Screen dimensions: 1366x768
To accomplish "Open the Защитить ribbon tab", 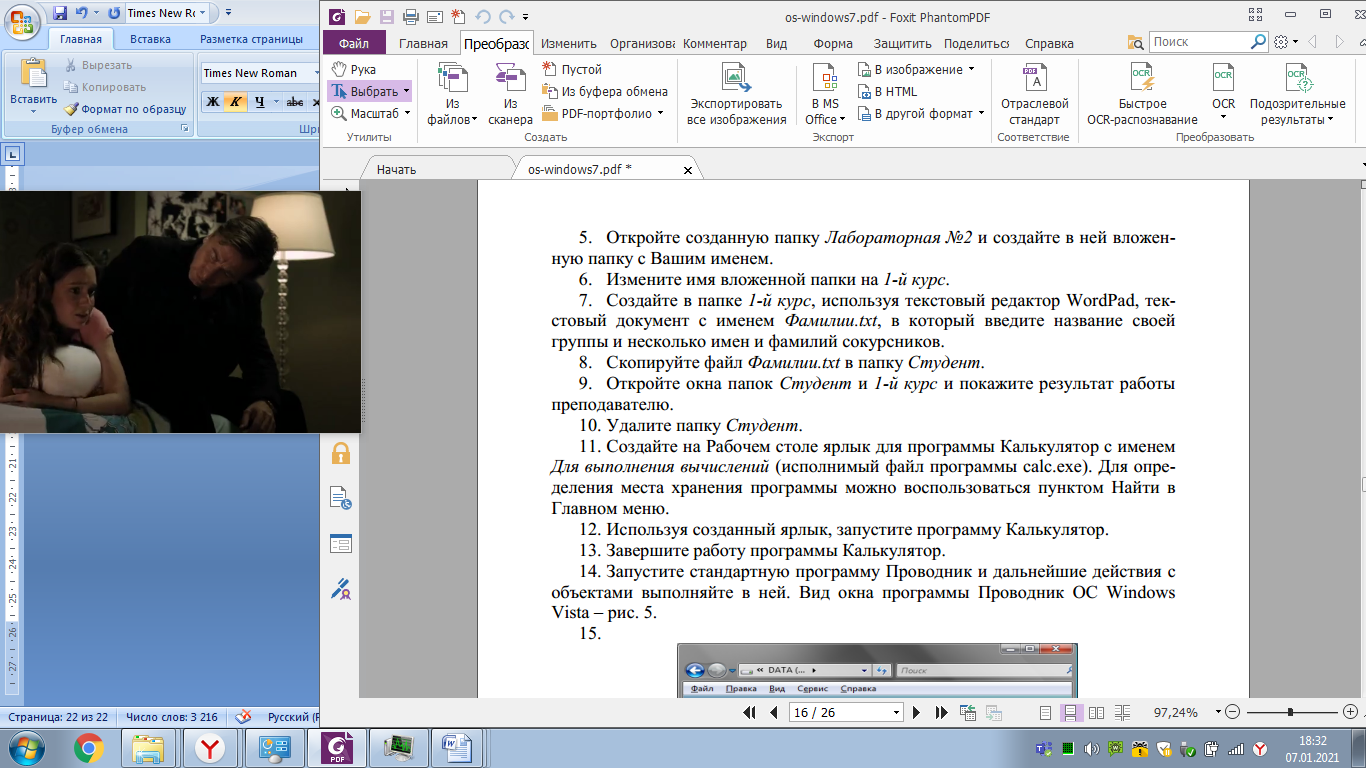I will 902,43.
